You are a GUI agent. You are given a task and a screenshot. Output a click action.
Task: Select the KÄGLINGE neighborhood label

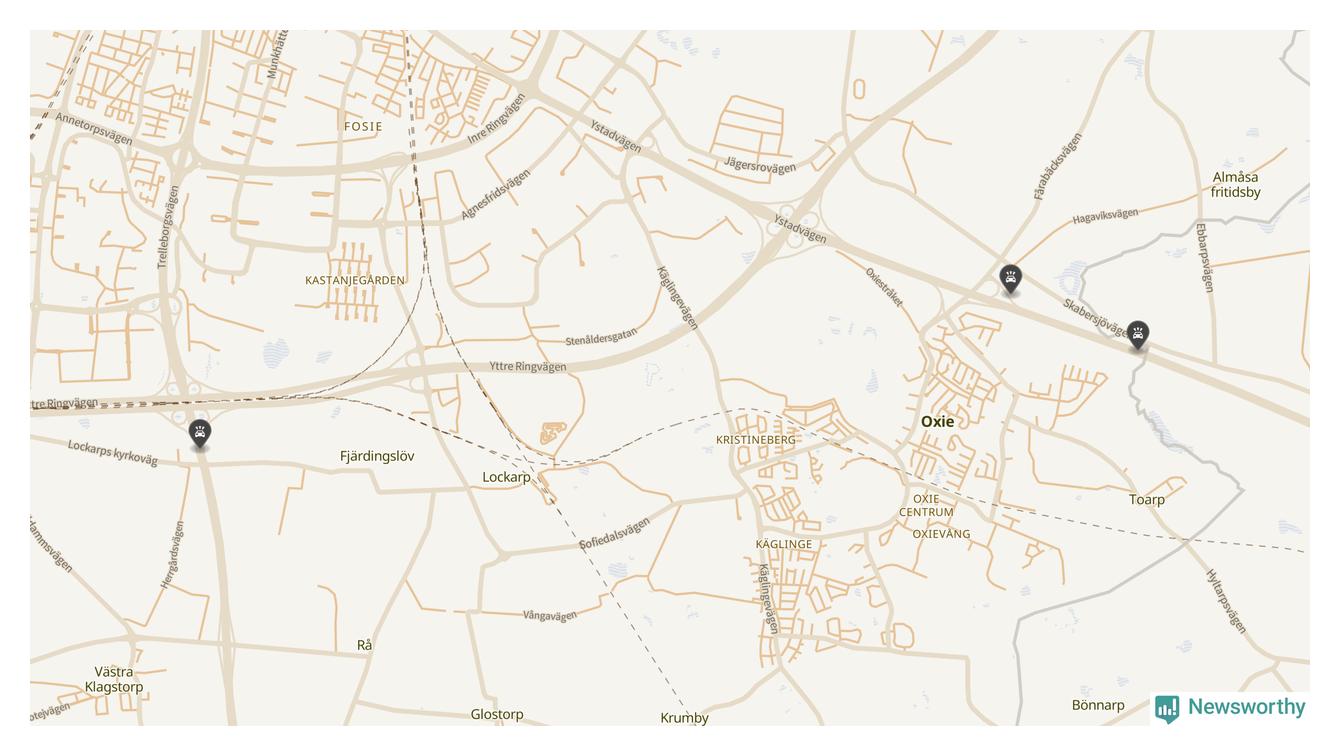coord(784,545)
